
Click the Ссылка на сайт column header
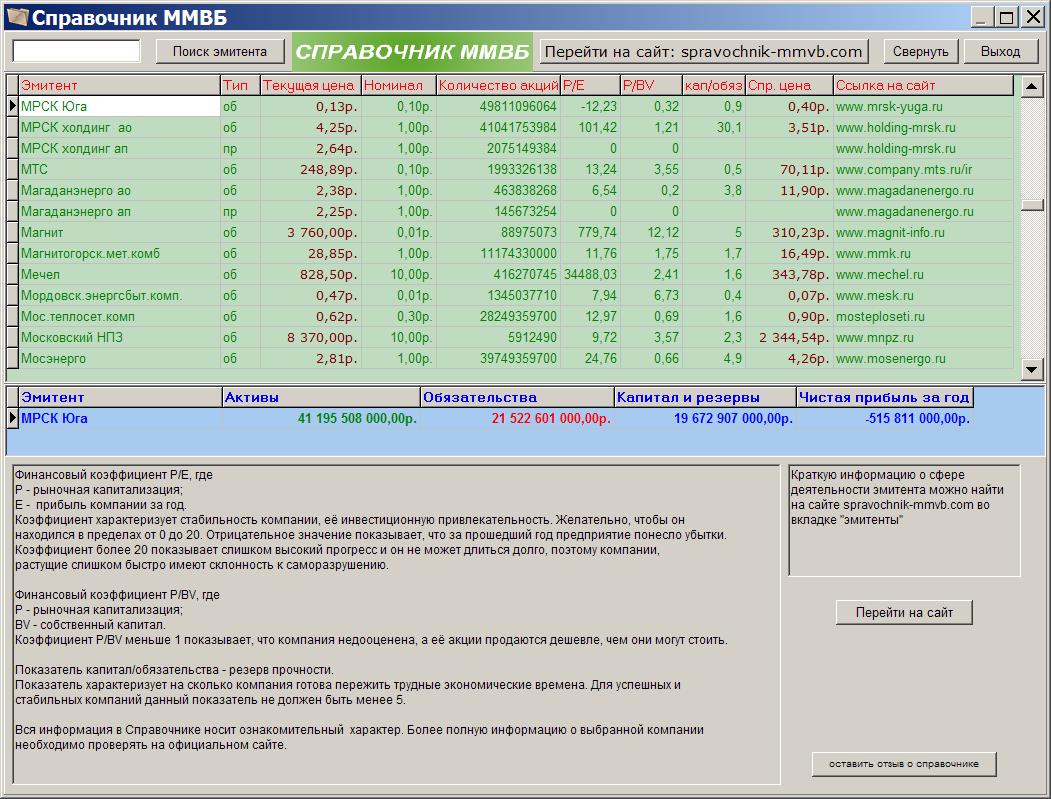(x=923, y=85)
